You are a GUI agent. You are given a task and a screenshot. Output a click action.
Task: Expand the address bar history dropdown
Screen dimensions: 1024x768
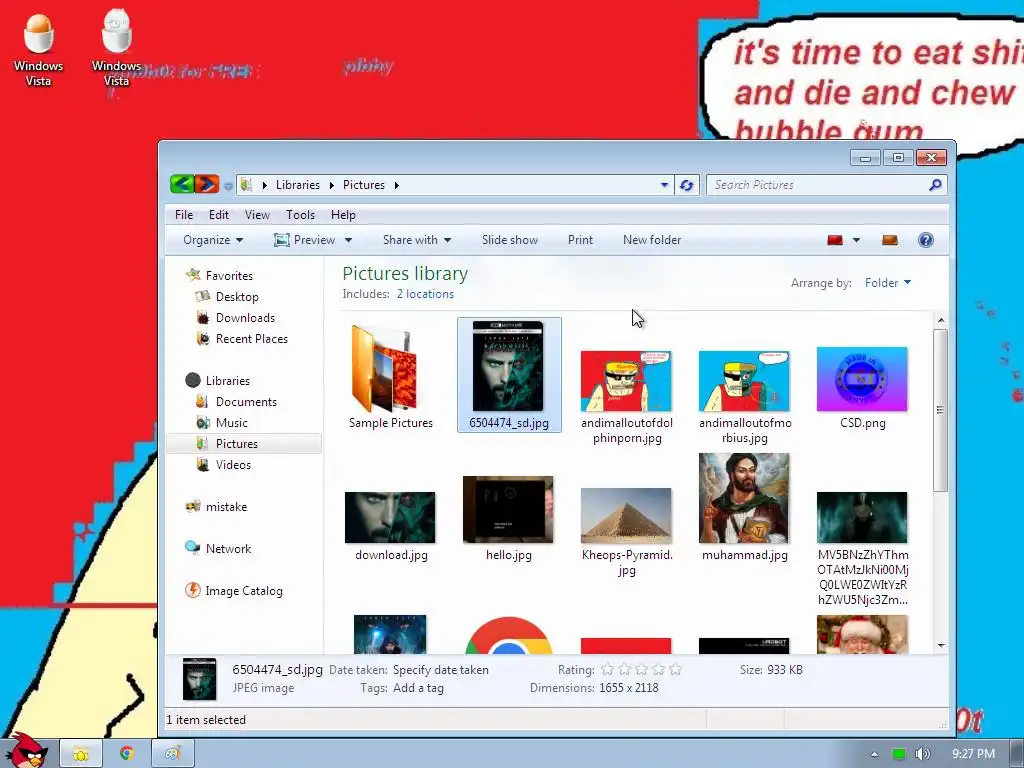[x=664, y=185]
